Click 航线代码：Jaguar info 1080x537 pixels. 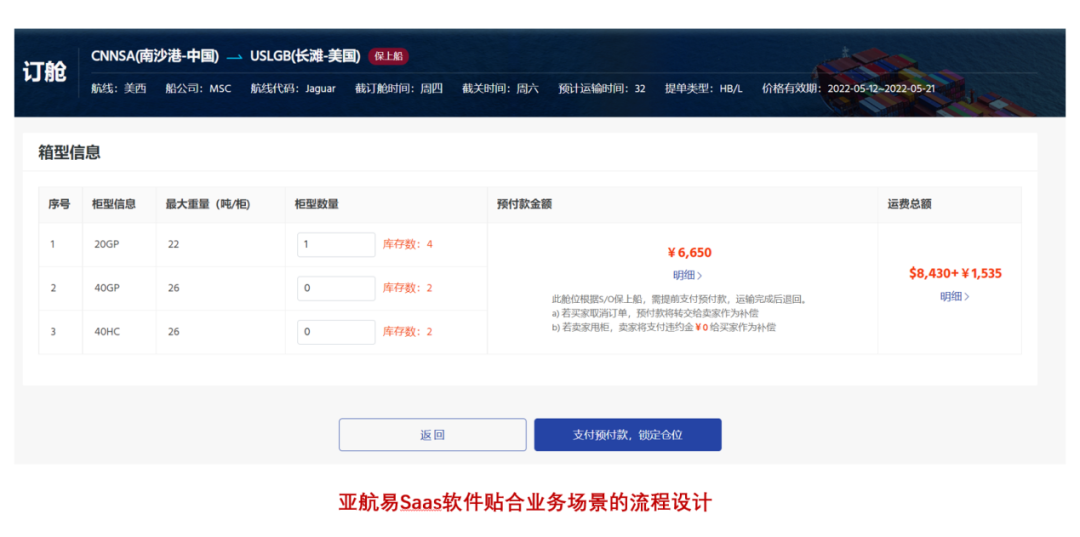click(x=293, y=88)
